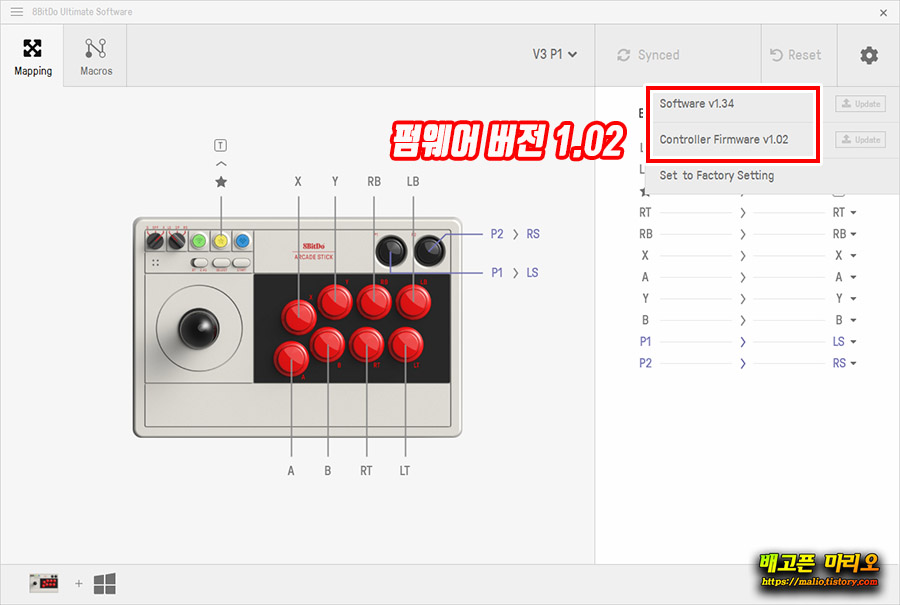Click the P2 row label in mapping list
This screenshot has width=900, height=605.
[x=645, y=363]
